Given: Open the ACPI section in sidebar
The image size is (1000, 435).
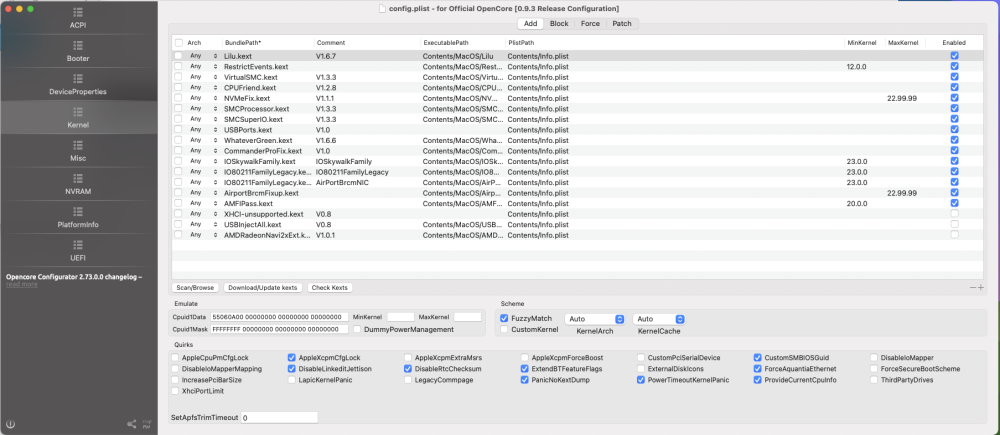Looking at the screenshot, I should coord(78,18).
